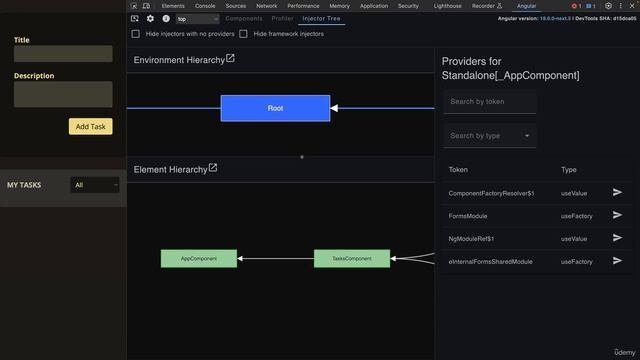Switch to the Memory tab
Viewport: 640px width, 360px height.
click(340, 6)
